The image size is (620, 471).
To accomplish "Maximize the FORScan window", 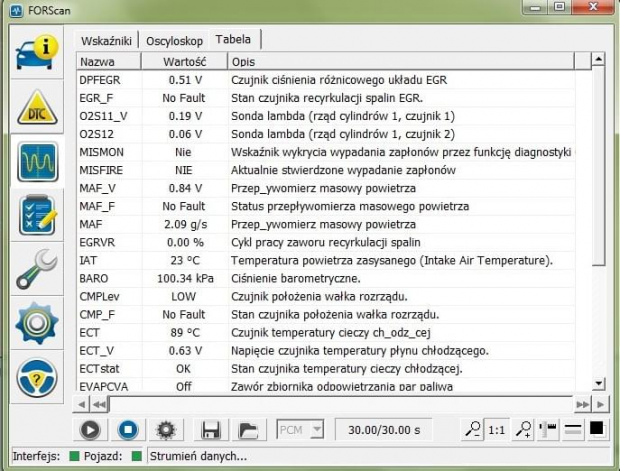I will (x=560, y=8).
